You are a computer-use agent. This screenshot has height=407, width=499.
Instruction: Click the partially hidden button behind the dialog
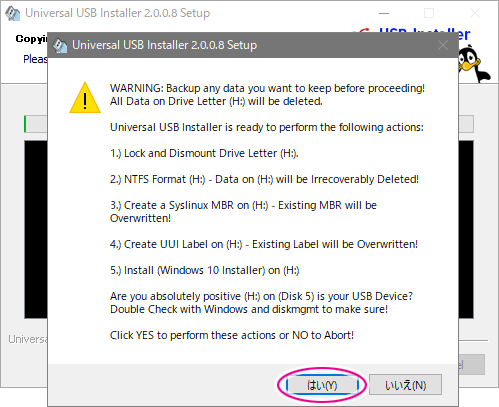pos(472,364)
